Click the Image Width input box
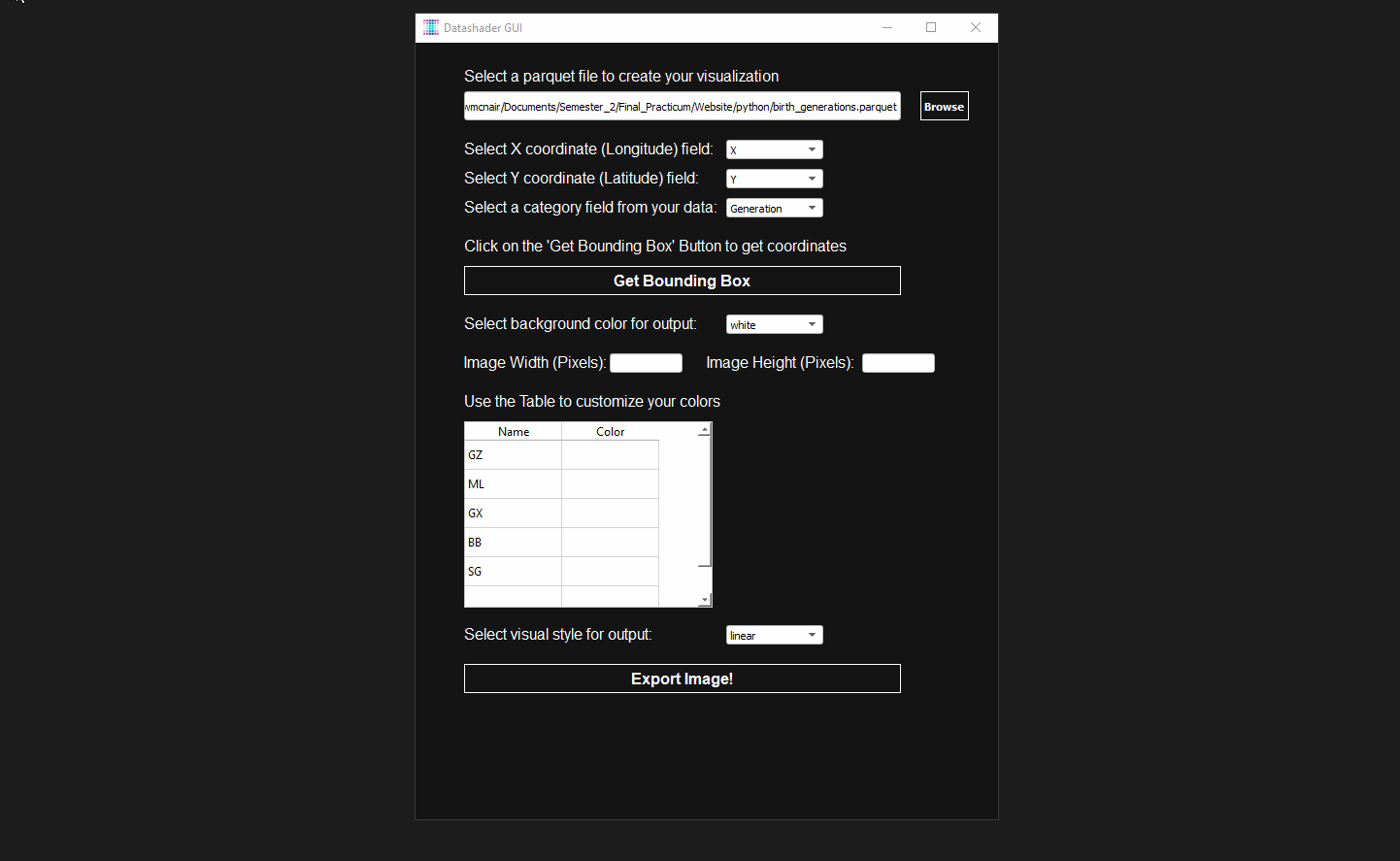This screenshot has width=1400, height=861. (646, 363)
